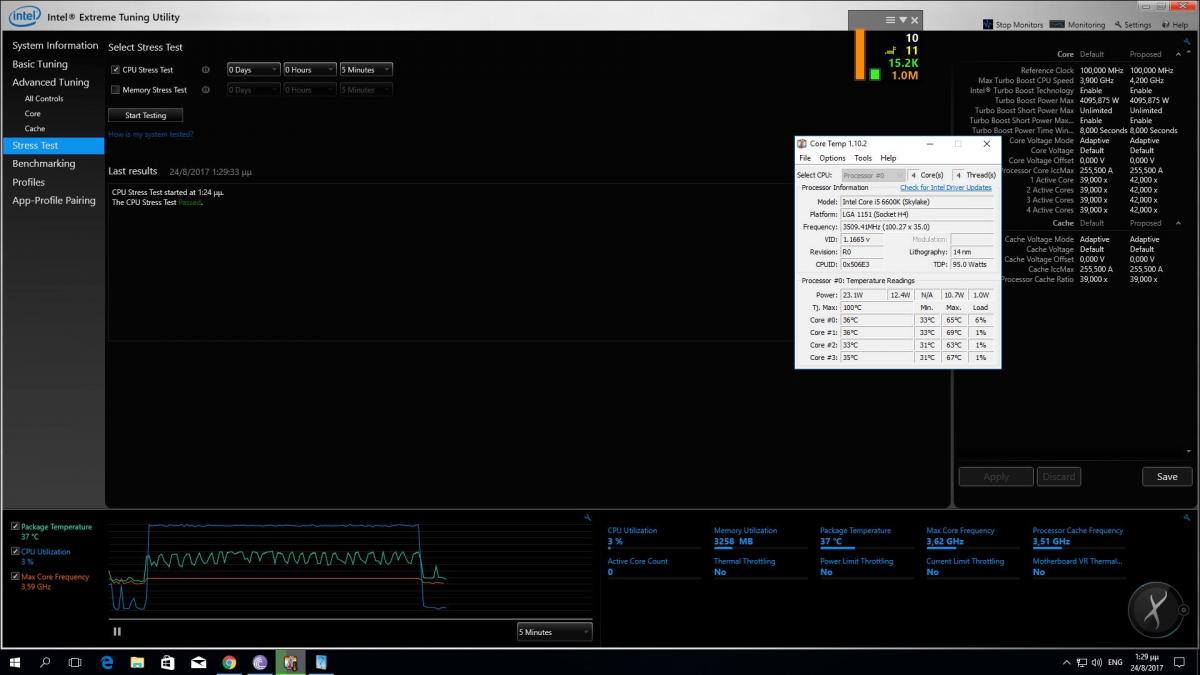Click ENG language indicator in tray
Image resolution: width=1200 pixels, height=675 pixels.
(1114, 662)
